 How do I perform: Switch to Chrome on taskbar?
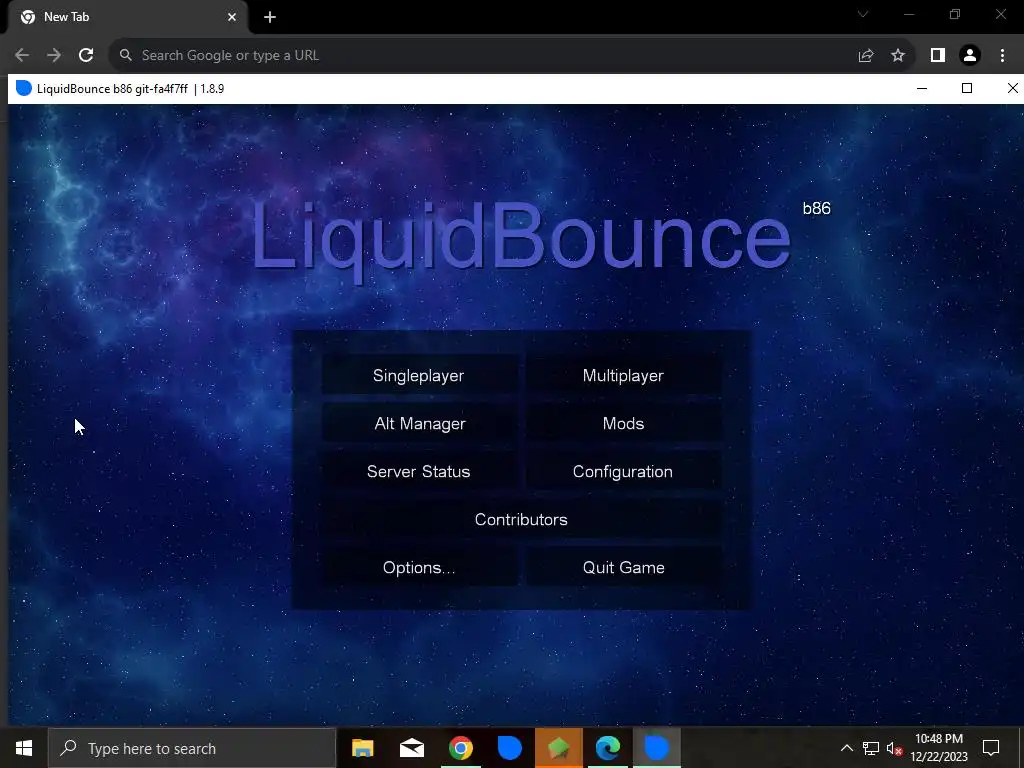click(460, 748)
